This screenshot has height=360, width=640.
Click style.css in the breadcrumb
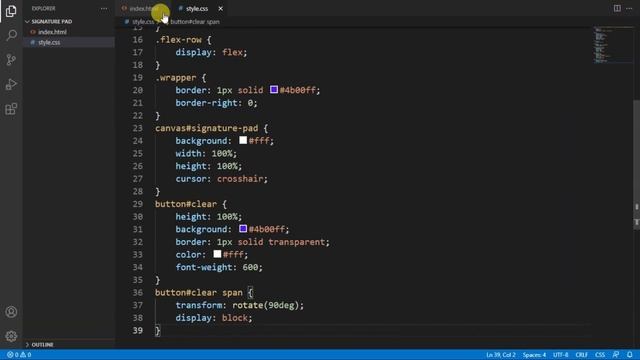143,22
